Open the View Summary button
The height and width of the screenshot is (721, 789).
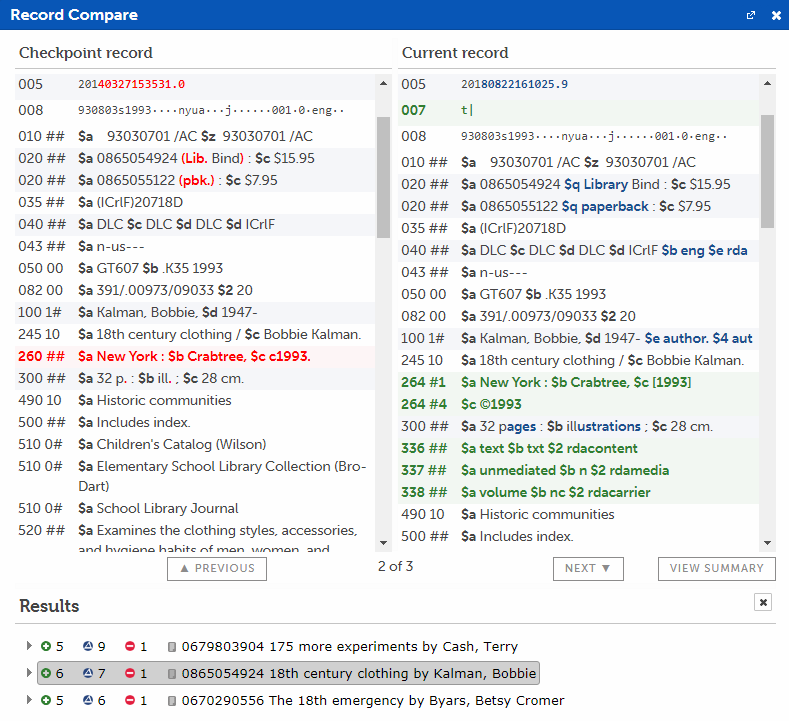pos(716,568)
